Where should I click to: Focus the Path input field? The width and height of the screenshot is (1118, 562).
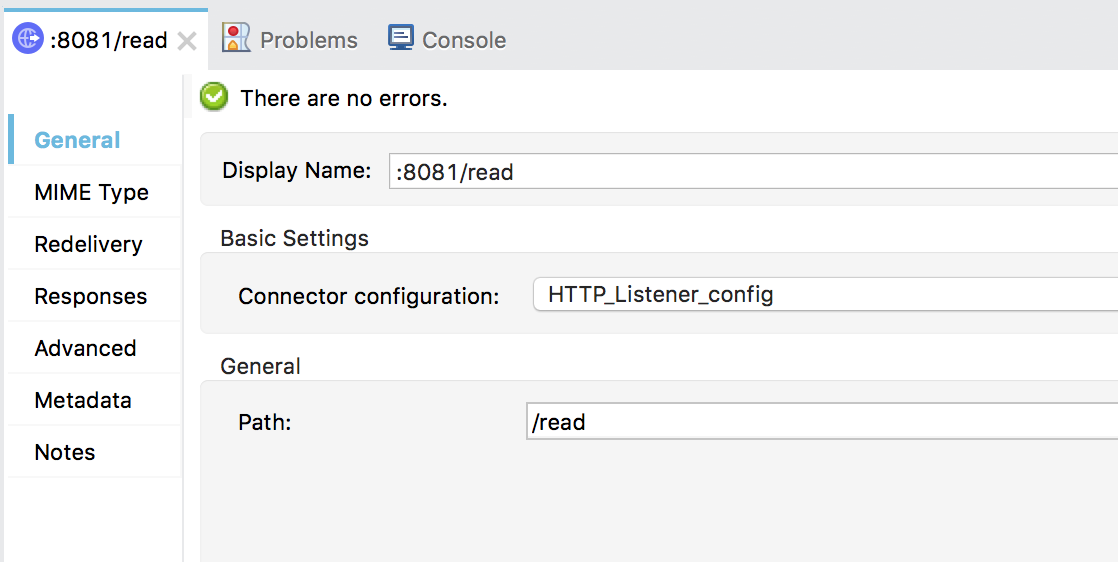point(821,422)
